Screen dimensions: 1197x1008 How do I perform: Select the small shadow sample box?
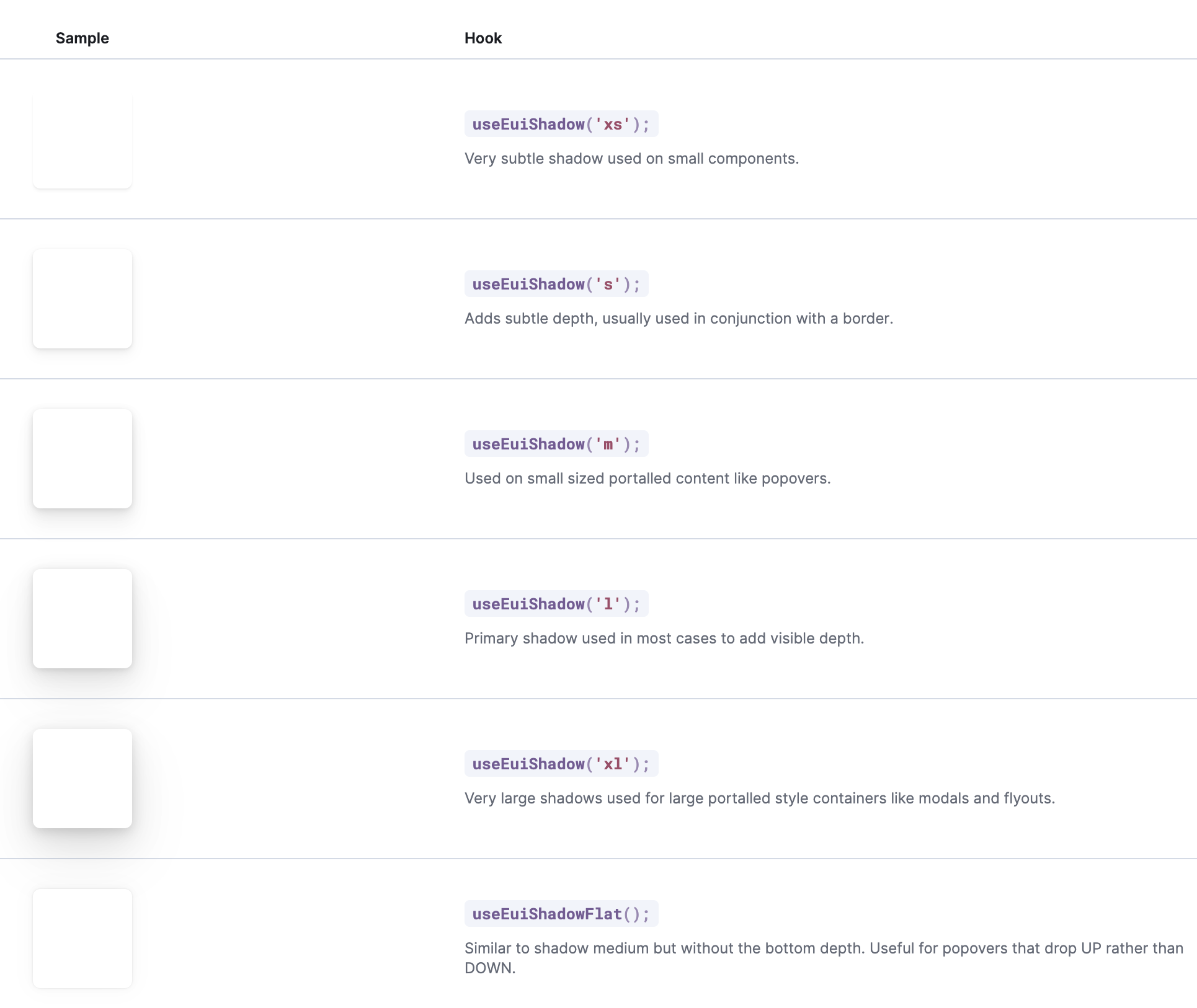pyautogui.click(x=82, y=299)
